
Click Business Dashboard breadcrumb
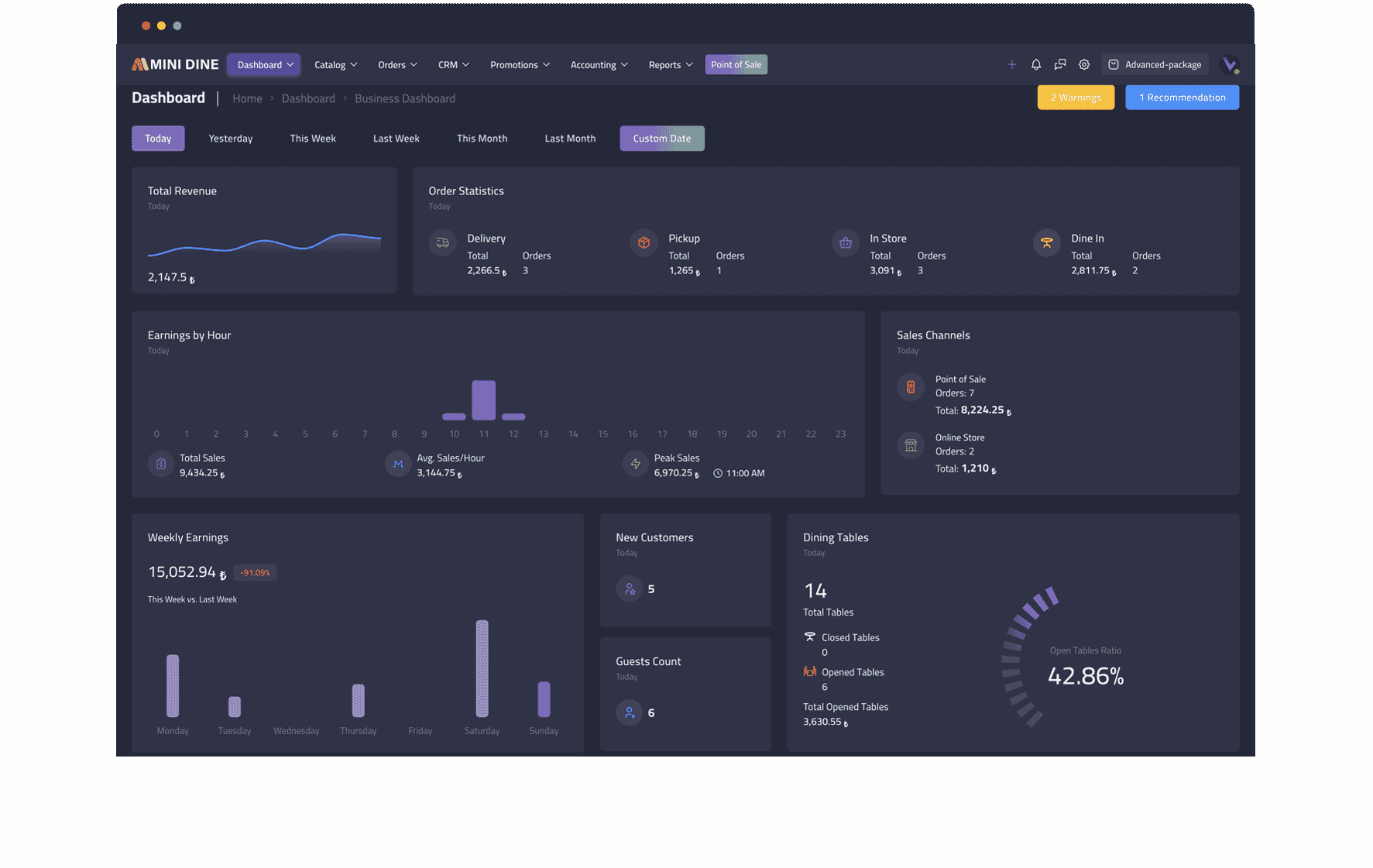coord(405,98)
